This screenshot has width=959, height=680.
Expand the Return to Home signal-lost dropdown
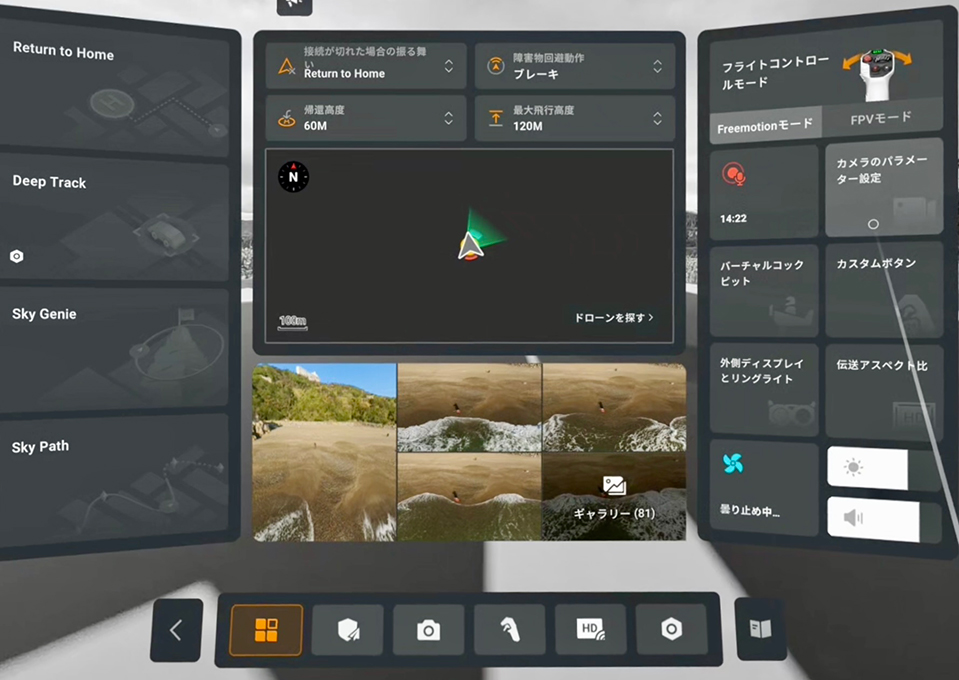point(365,66)
